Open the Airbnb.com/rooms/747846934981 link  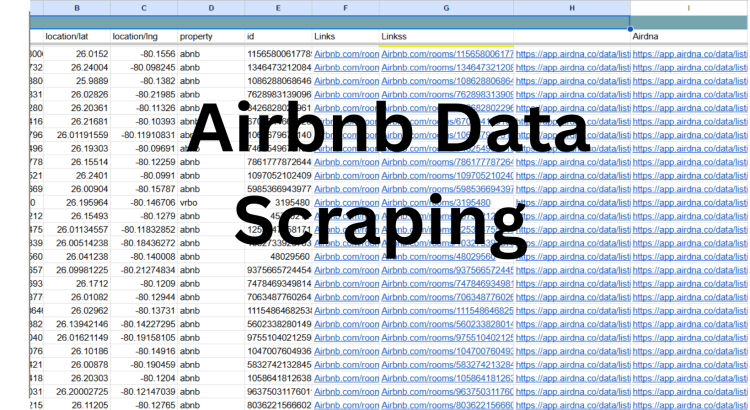pos(447,284)
